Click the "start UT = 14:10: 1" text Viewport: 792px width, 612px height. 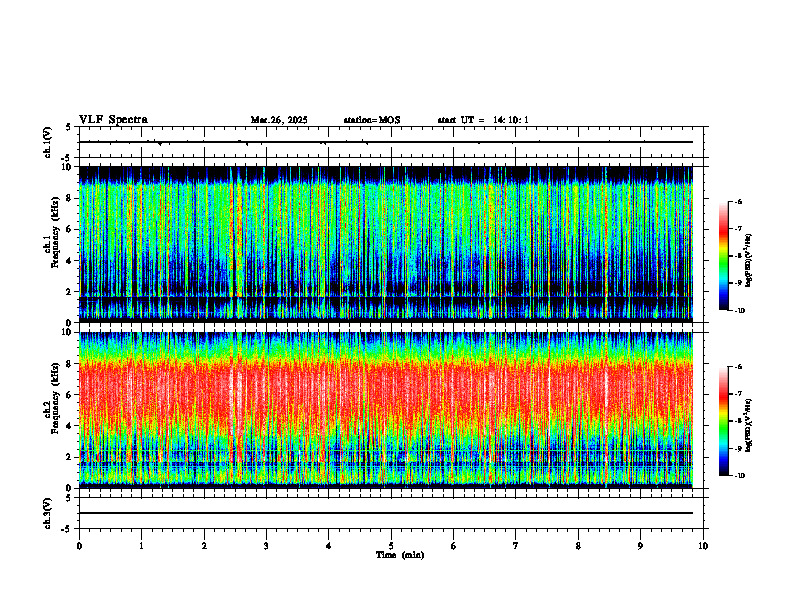(x=483, y=120)
